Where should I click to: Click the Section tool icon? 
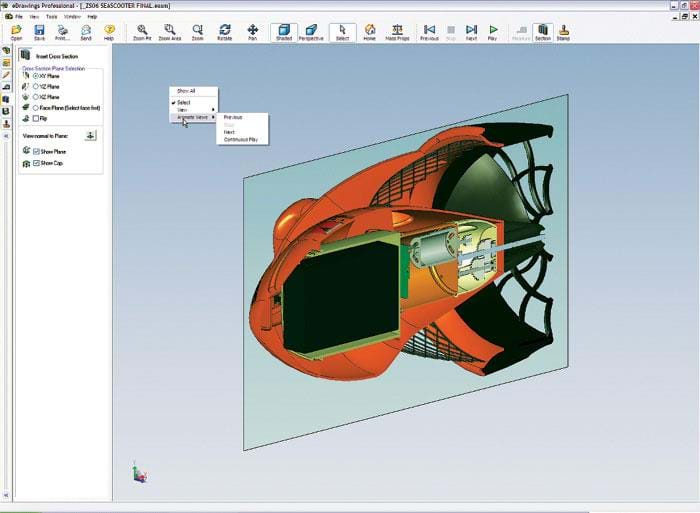click(543, 31)
